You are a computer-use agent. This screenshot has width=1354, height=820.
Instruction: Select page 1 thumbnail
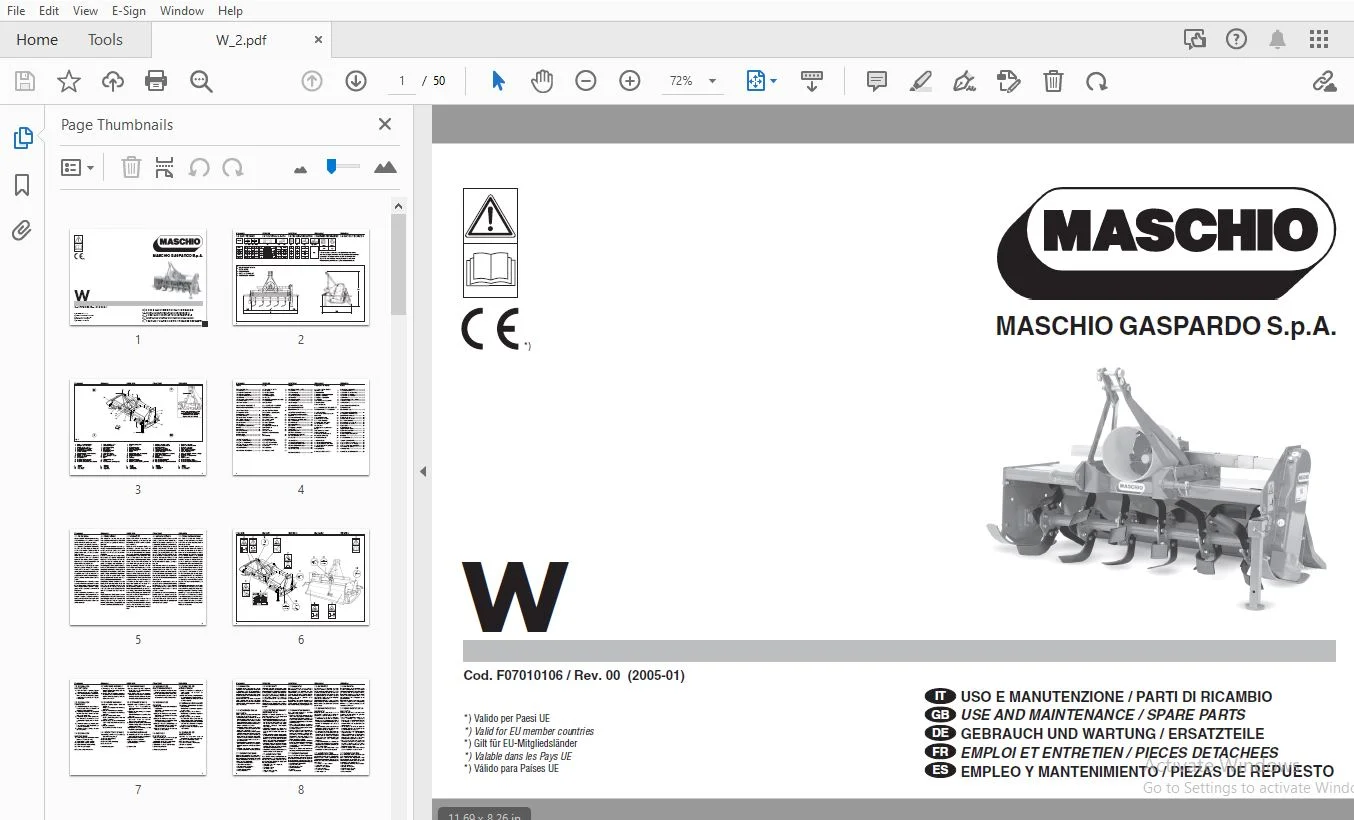pyautogui.click(x=138, y=277)
